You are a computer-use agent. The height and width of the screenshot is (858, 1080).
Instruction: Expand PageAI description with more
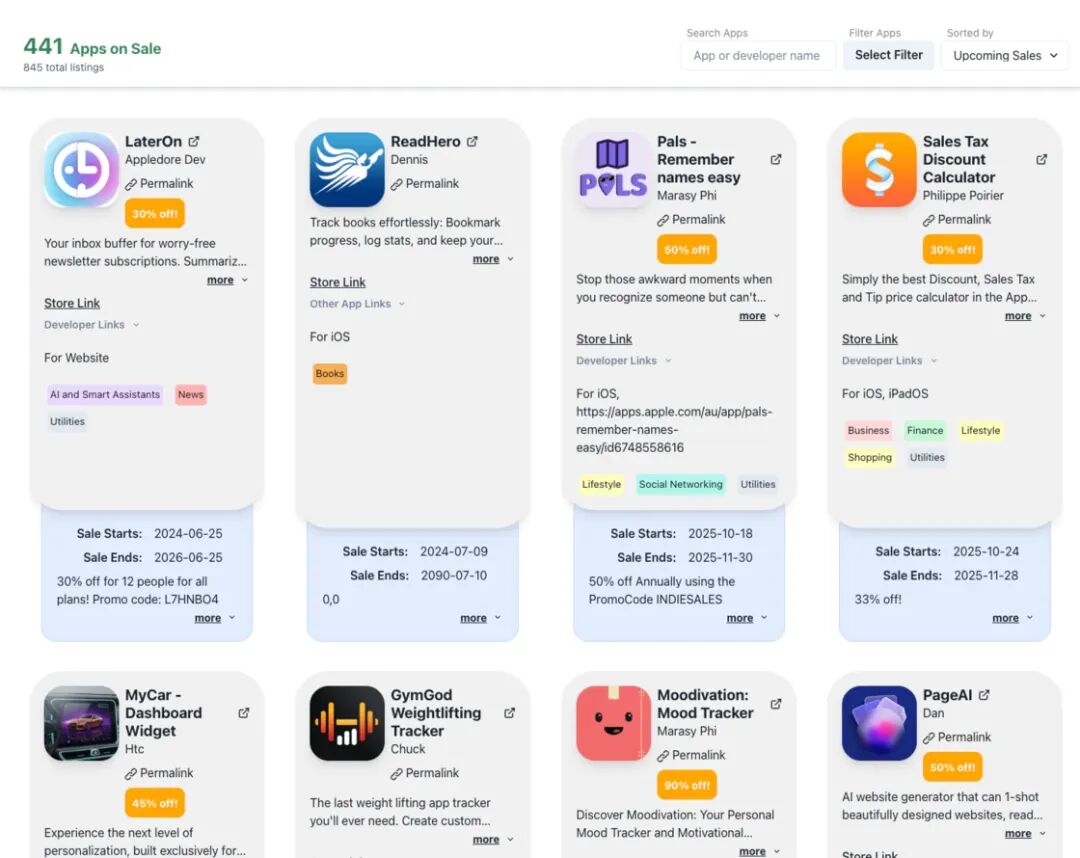tap(1025, 834)
